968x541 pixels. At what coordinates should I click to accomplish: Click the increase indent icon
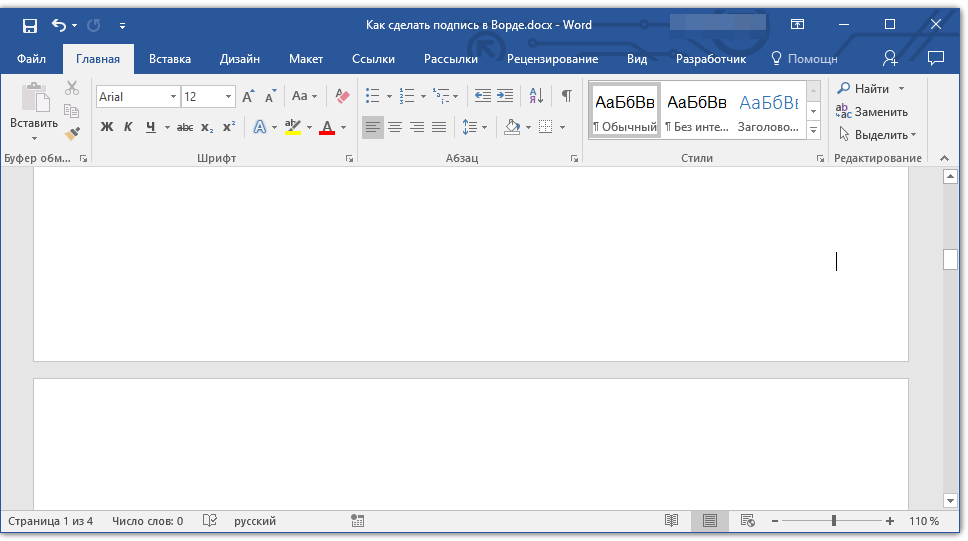coord(505,96)
